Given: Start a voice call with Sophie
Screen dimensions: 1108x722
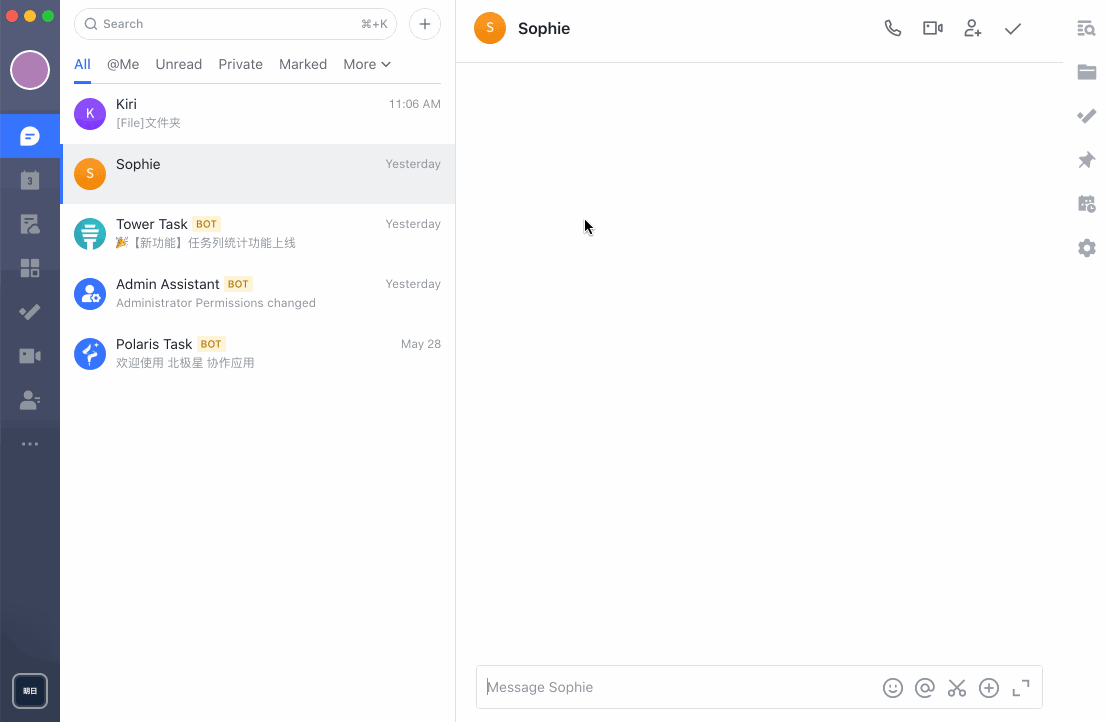Looking at the screenshot, I should coord(893,29).
